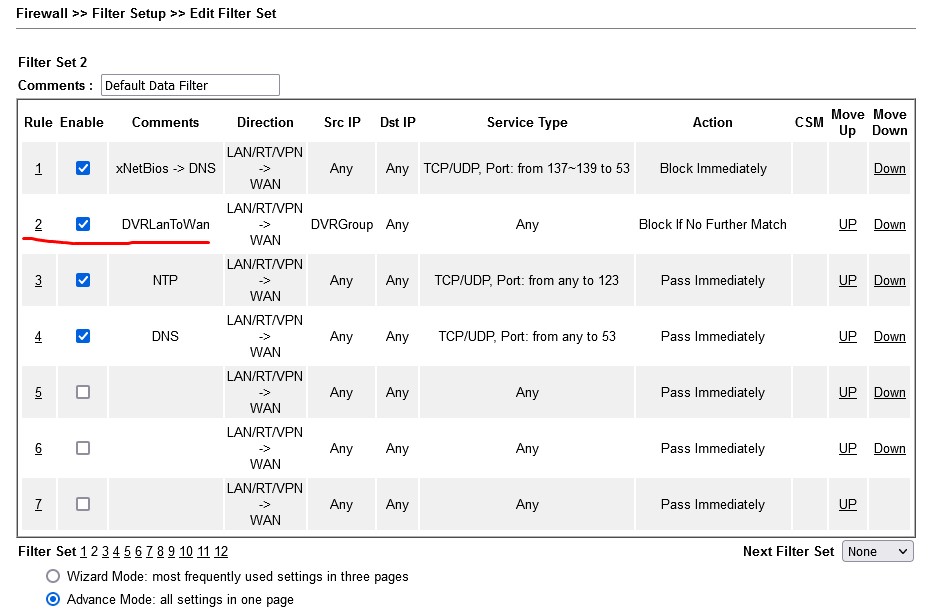Image resolution: width=933 pixels, height=615 pixels.
Task: Disable the DVRLanToWan rule checkbox
Action: pos(83,224)
